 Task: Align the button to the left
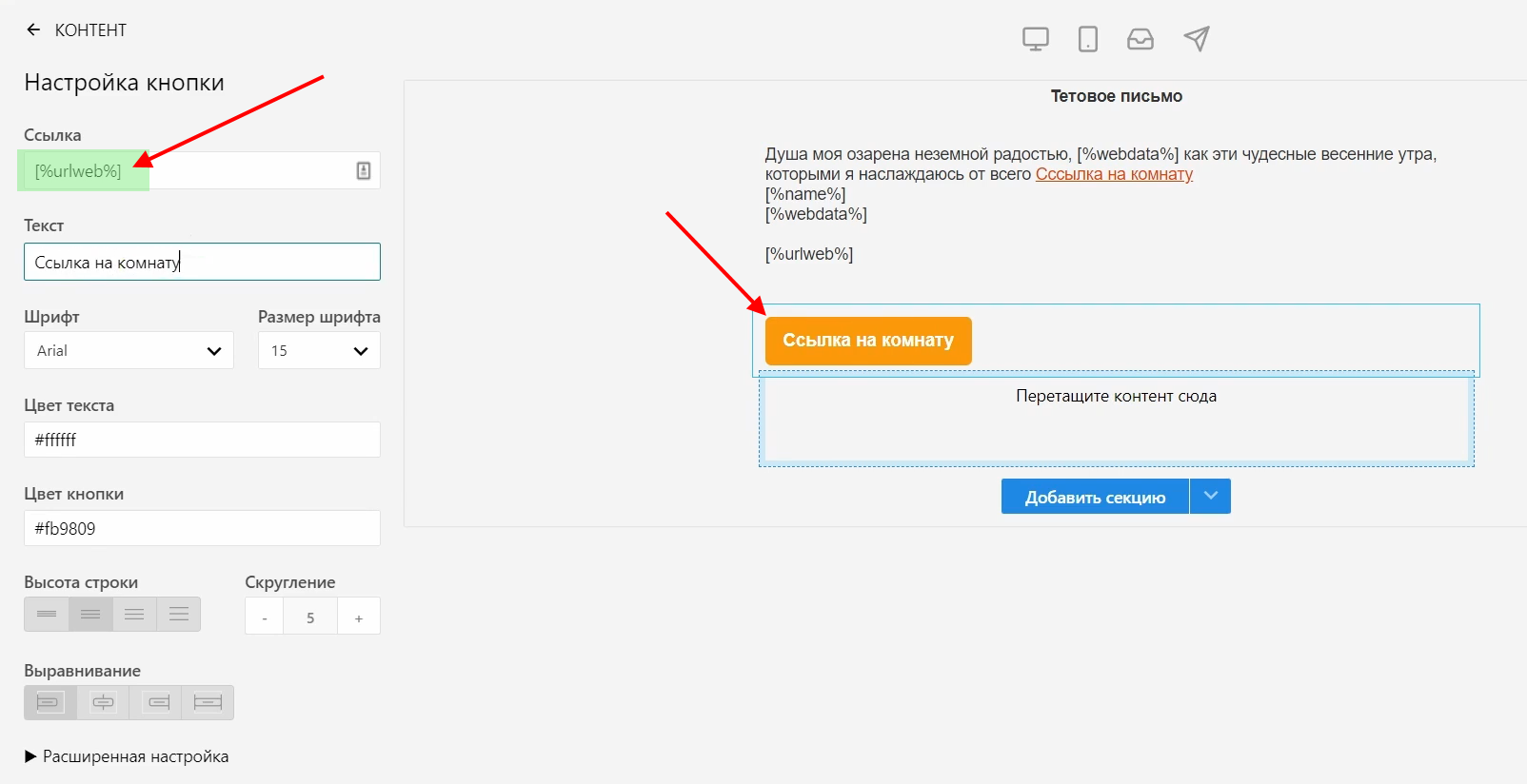pyautogui.click(x=50, y=703)
